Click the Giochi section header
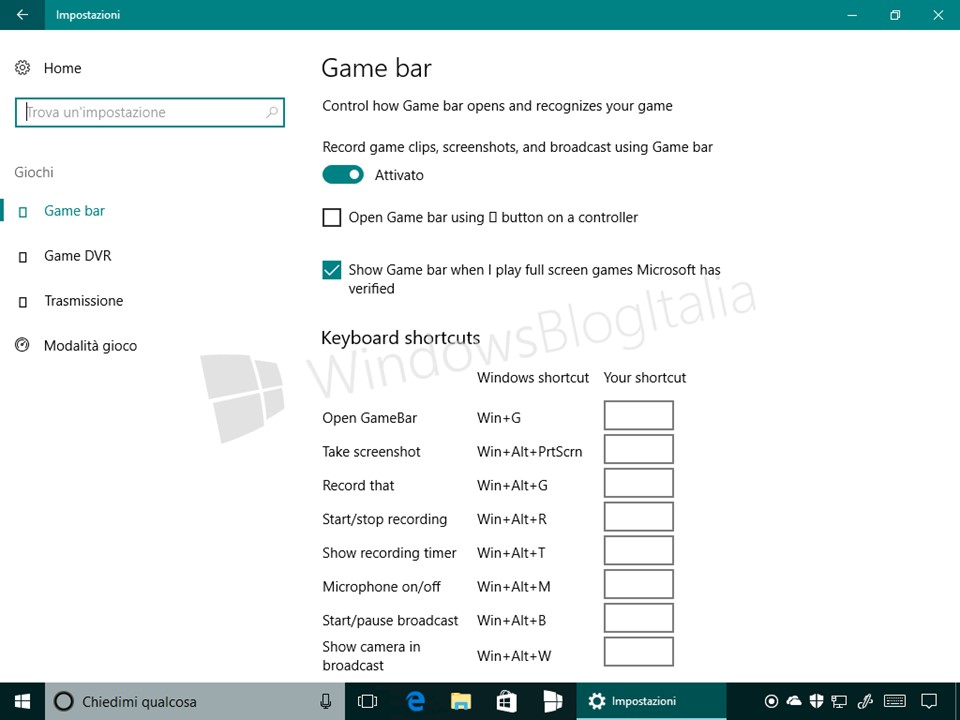960x720 pixels. 34,172
